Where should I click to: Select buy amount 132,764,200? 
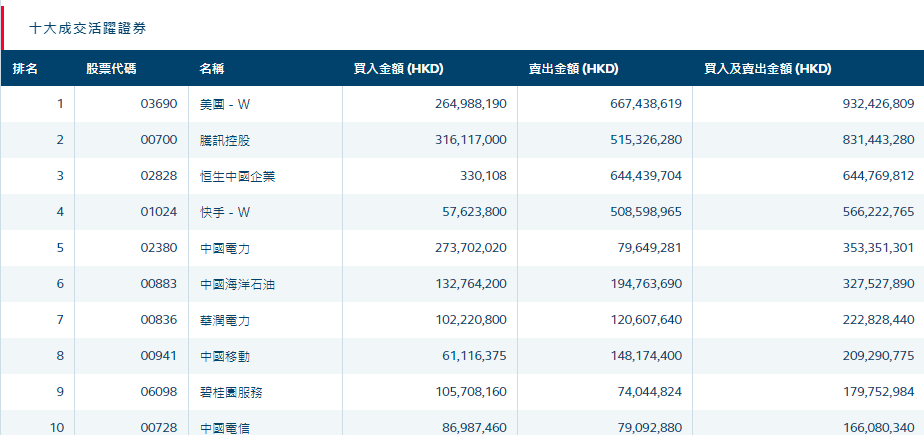tap(471, 284)
